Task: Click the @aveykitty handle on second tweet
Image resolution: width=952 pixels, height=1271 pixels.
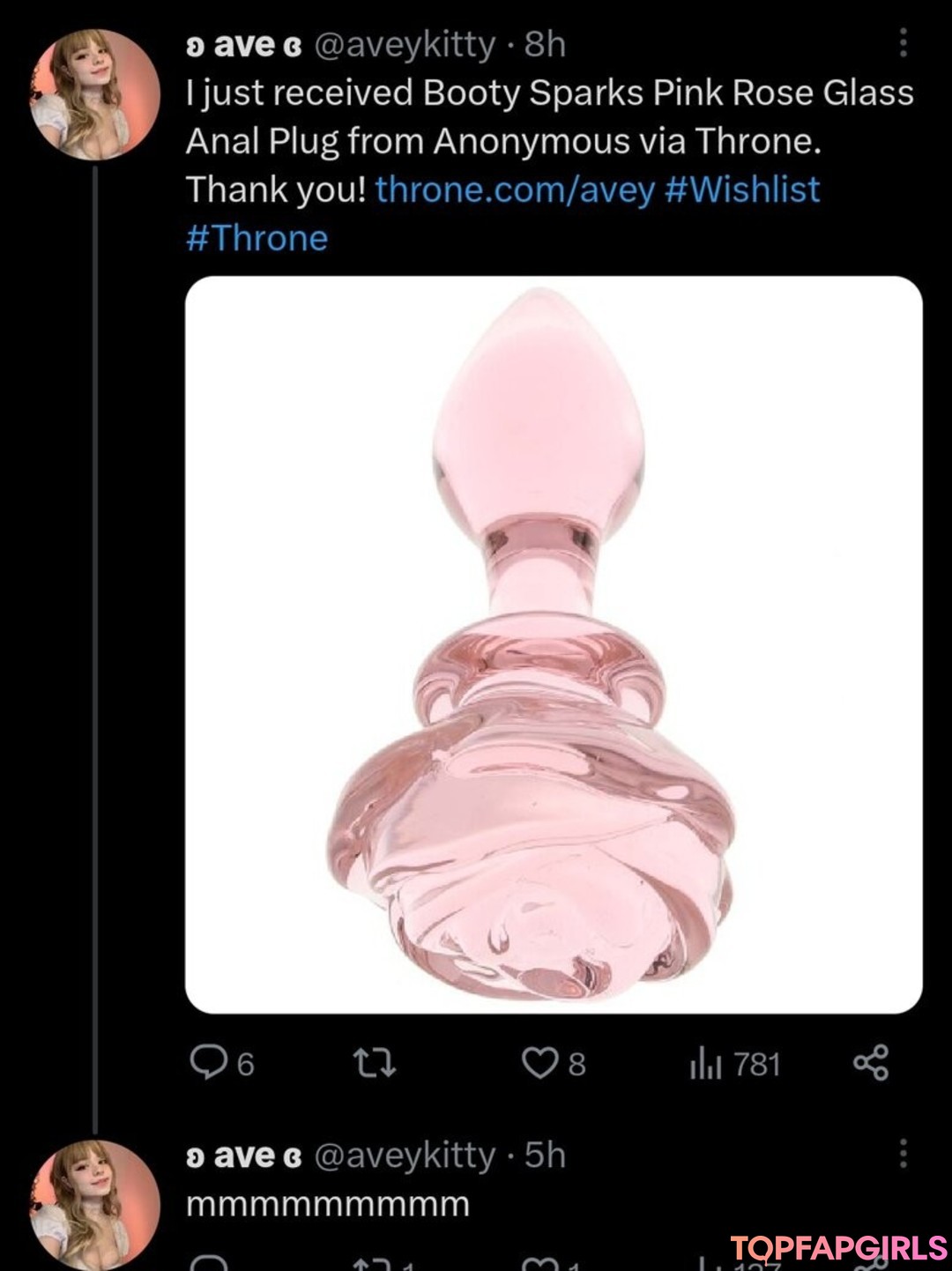Action: point(405,1155)
